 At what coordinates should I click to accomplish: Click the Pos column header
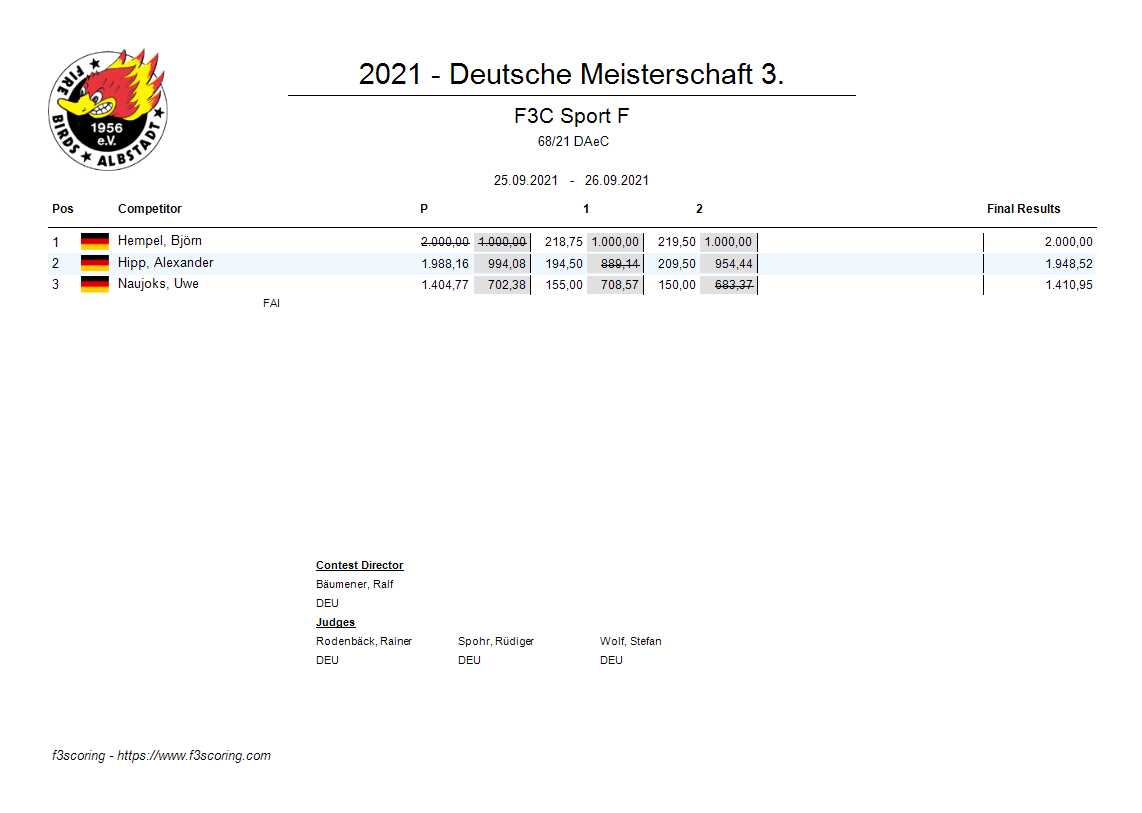pos(63,209)
